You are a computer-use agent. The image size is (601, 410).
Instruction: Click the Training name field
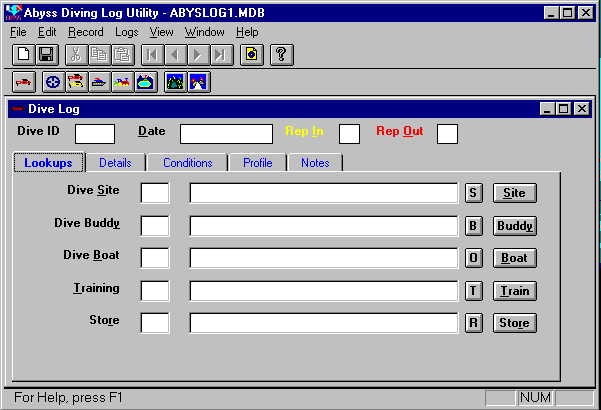[324, 291]
